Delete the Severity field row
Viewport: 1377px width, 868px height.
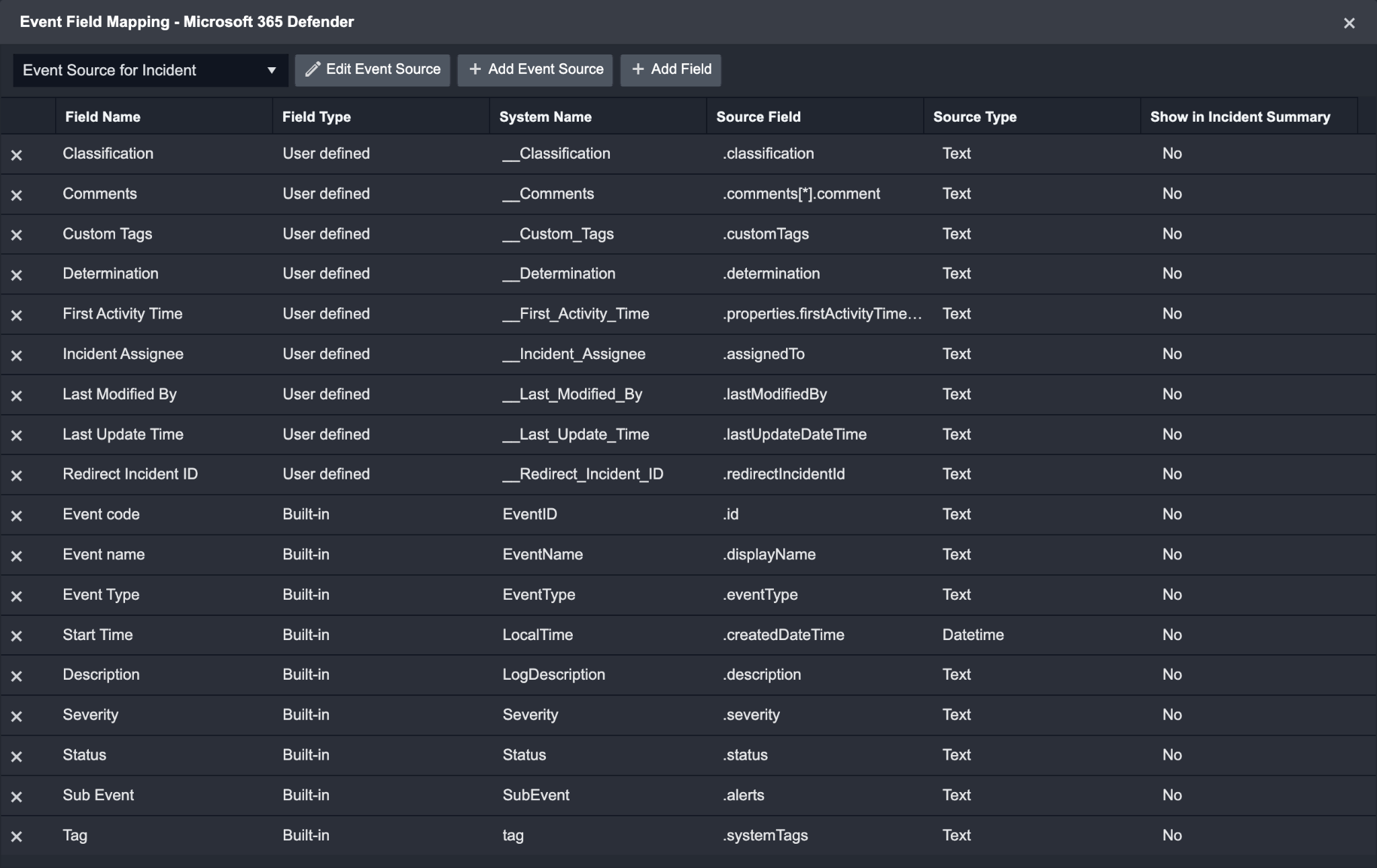coord(17,717)
